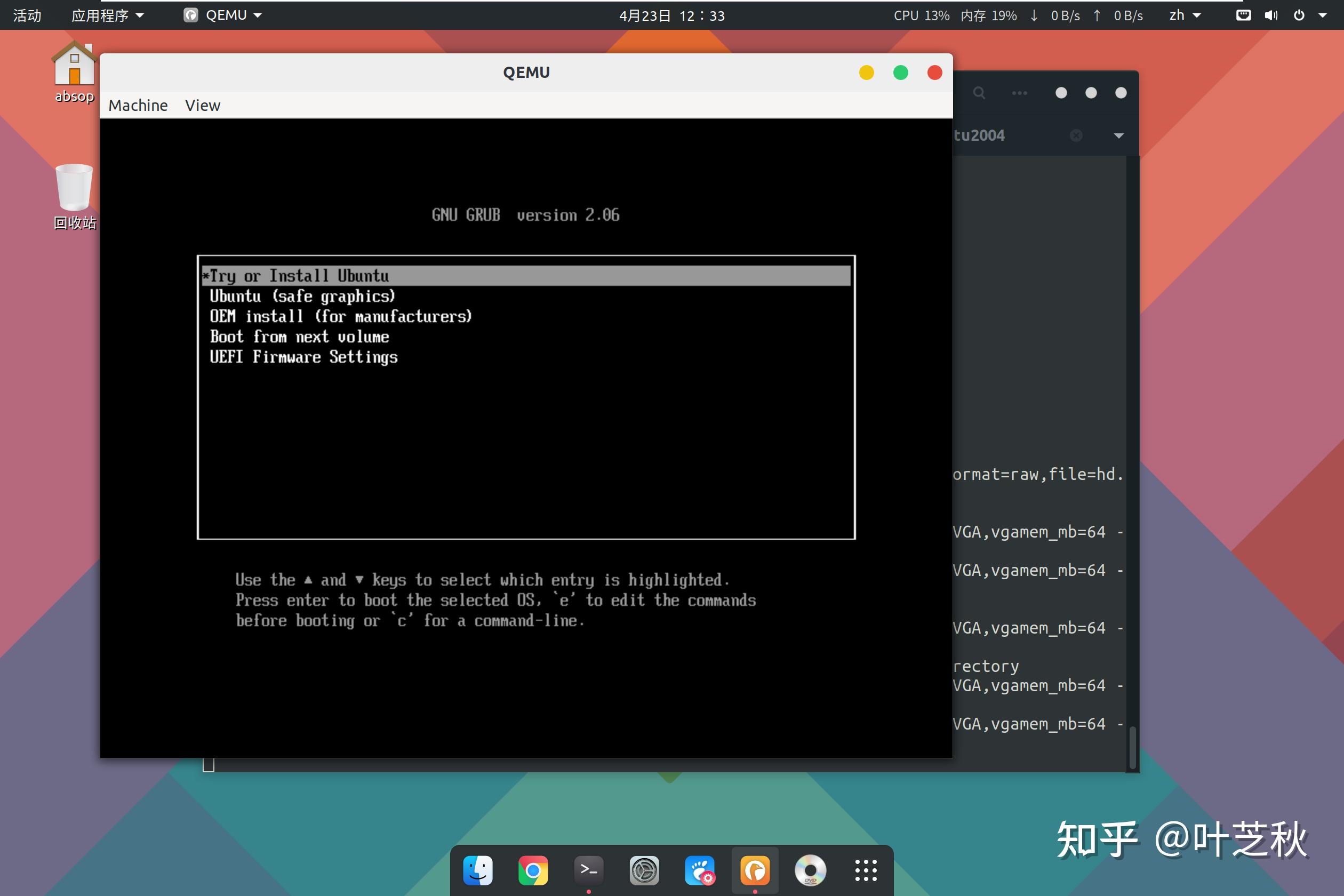This screenshot has width=1344, height=896.
Task: Open the View menu in the QEMU window
Action: [202, 105]
